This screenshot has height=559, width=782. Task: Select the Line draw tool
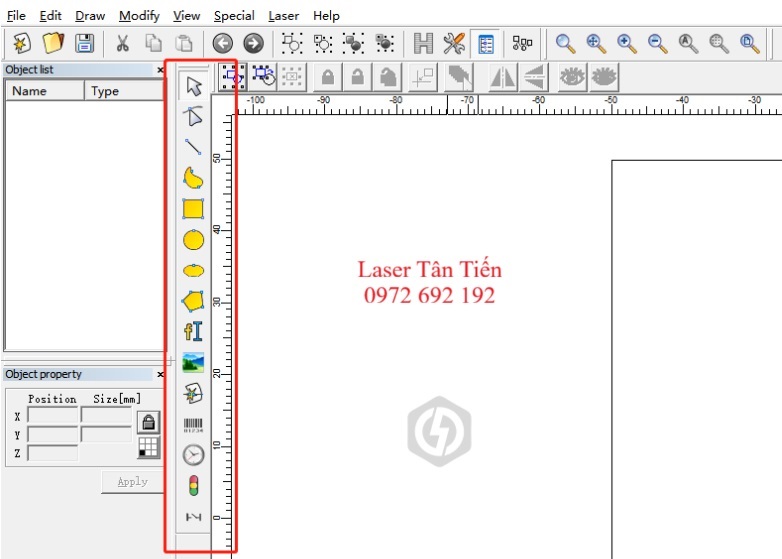click(193, 147)
